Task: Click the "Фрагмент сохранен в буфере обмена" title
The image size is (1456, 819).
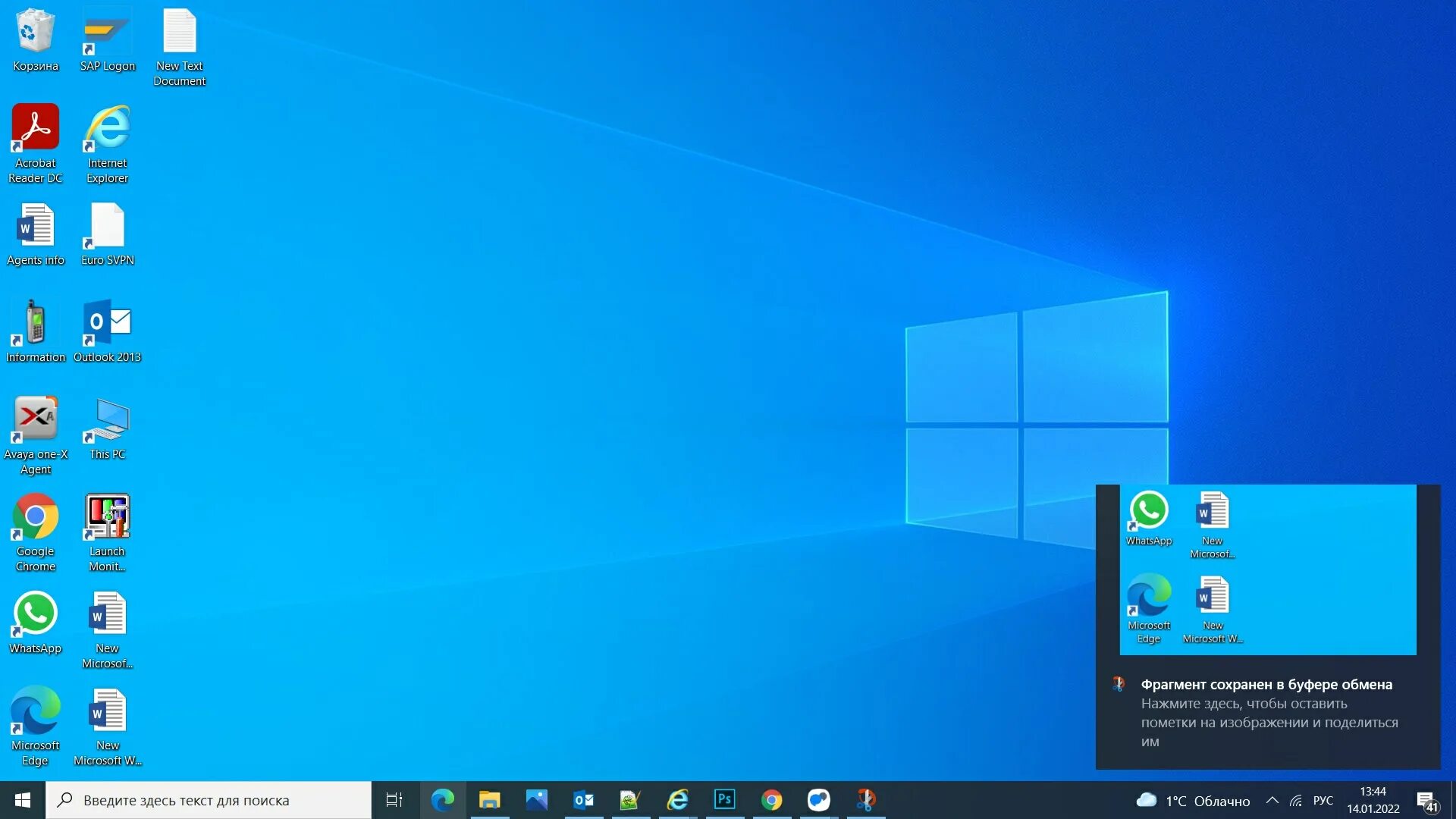Action: [x=1266, y=684]
